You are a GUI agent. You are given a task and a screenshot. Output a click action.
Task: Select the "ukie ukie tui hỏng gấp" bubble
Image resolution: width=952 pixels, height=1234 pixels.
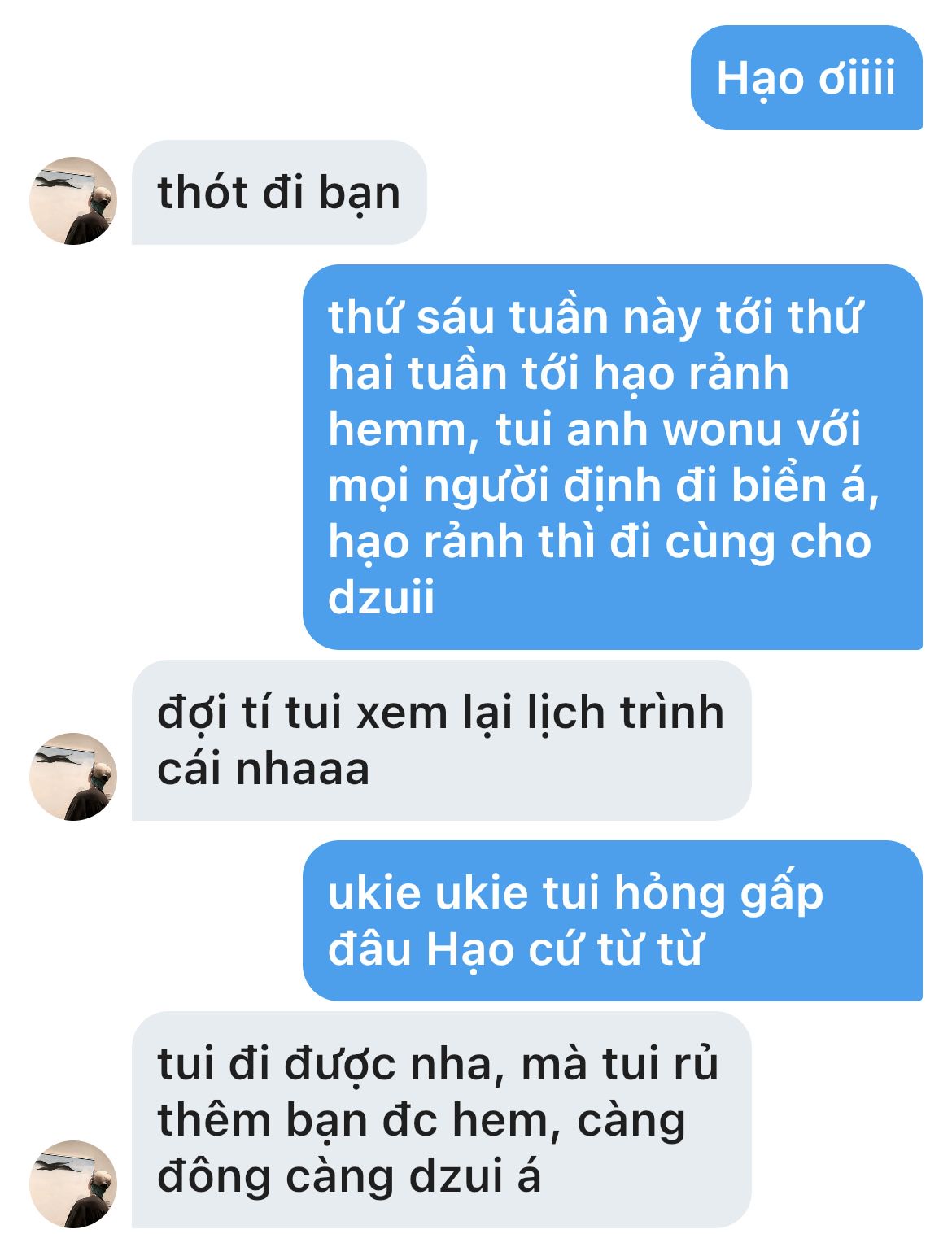point(613,921)
